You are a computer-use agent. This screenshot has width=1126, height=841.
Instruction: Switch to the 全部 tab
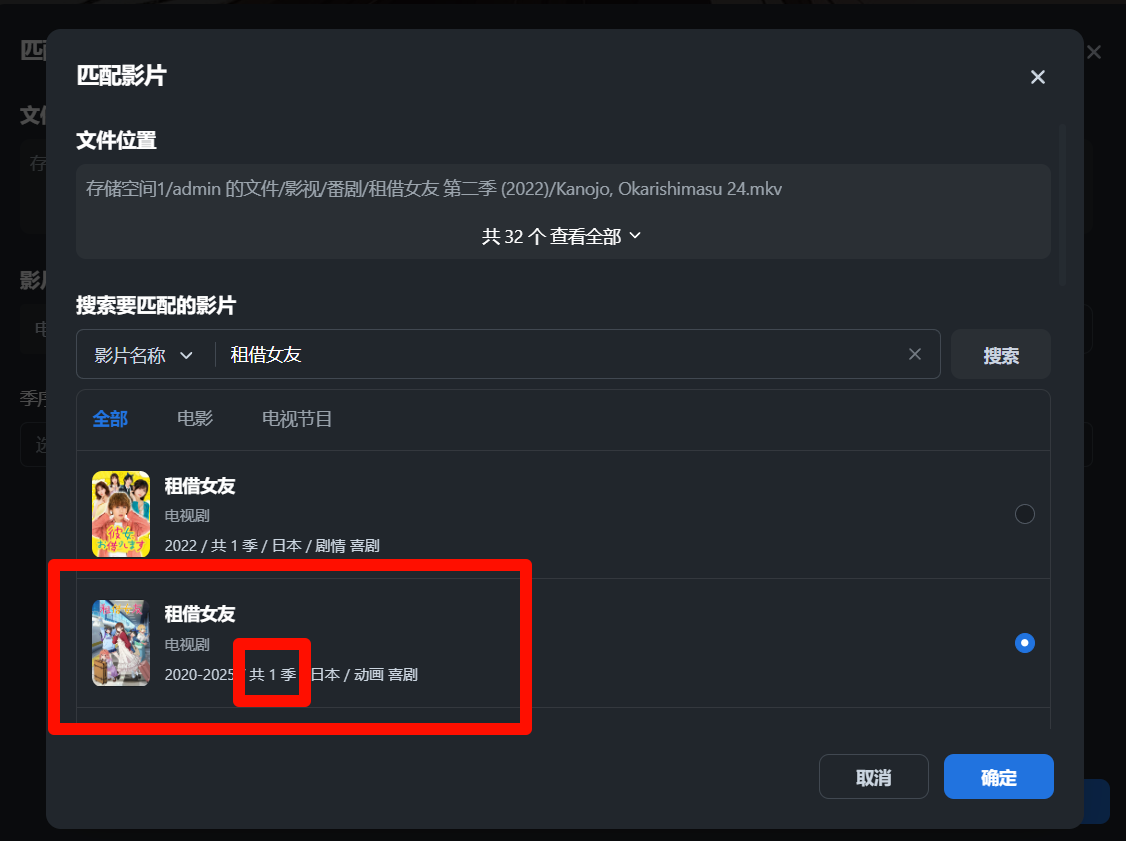click(x=110, y=419)
